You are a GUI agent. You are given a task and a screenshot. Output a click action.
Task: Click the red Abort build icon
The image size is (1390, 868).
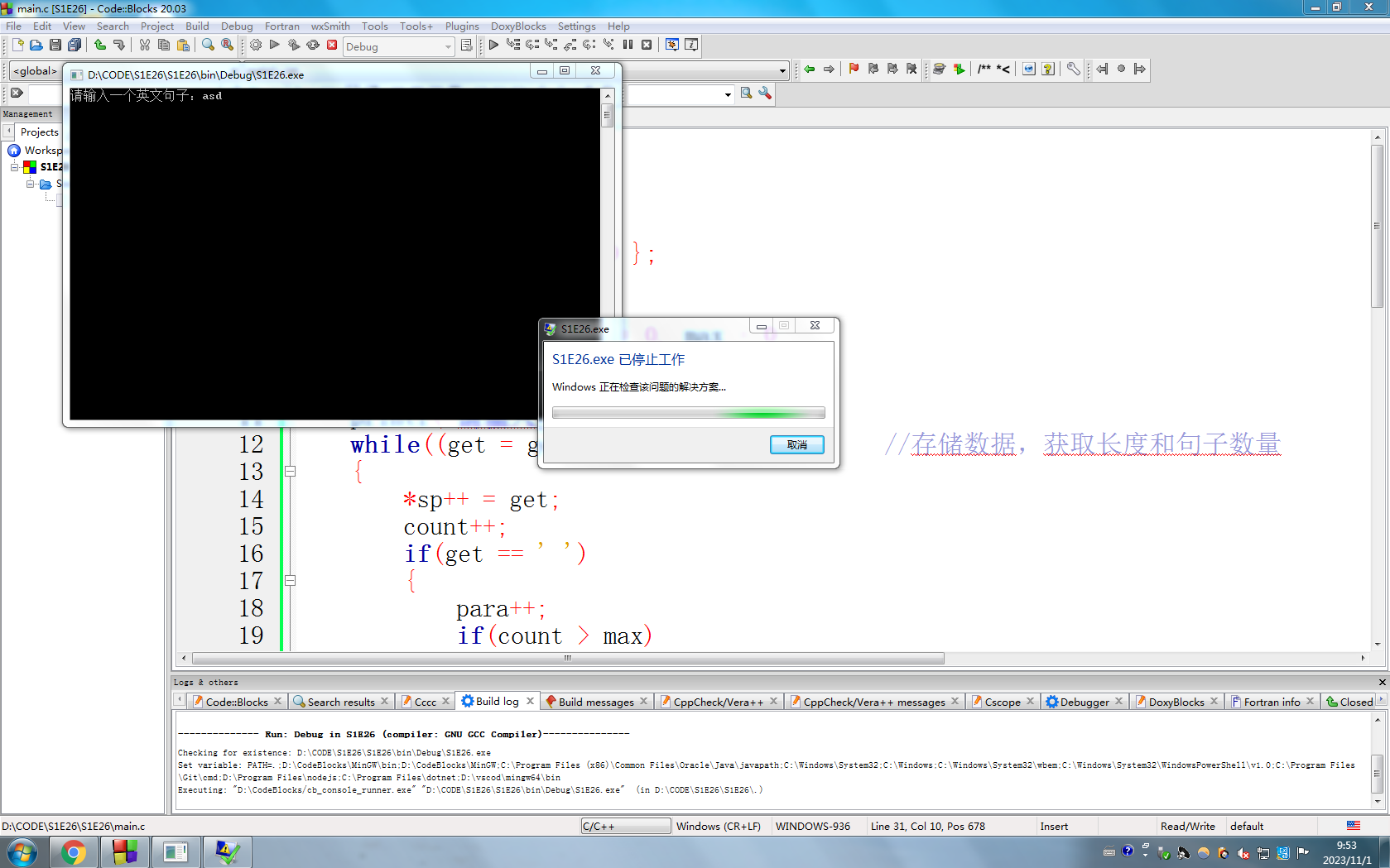[332, 45]
